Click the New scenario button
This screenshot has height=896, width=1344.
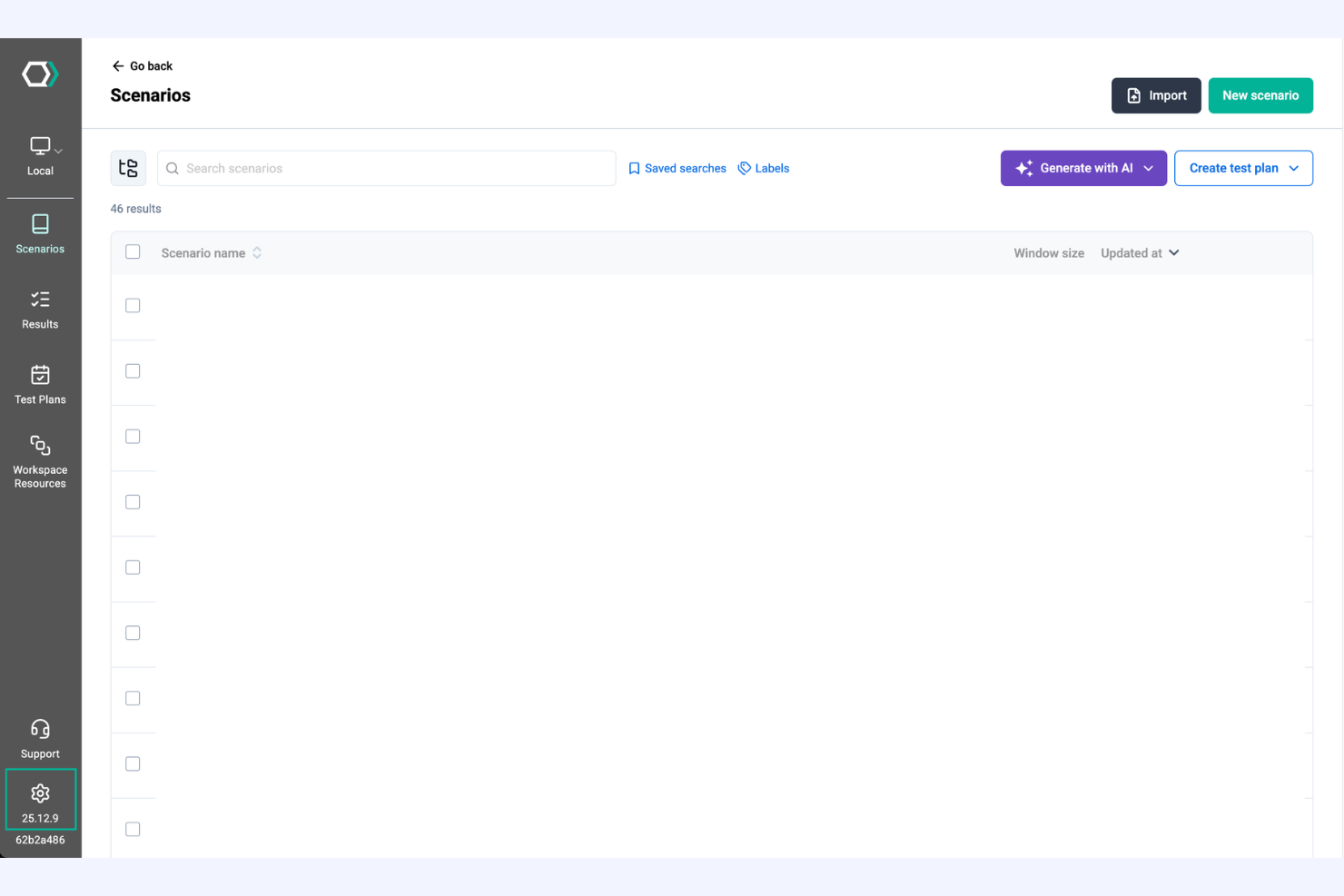pos(1260,95)
